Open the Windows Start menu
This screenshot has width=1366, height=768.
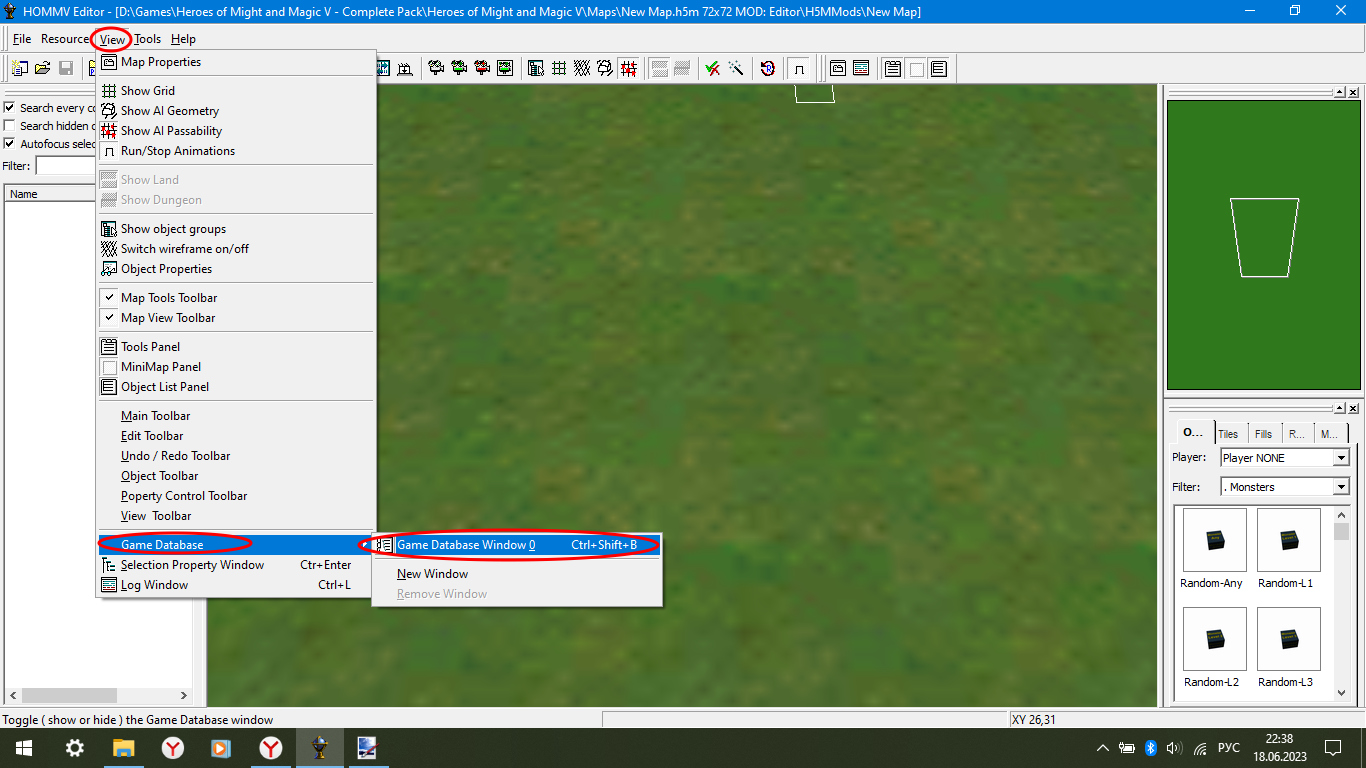(x=23, y=748)
